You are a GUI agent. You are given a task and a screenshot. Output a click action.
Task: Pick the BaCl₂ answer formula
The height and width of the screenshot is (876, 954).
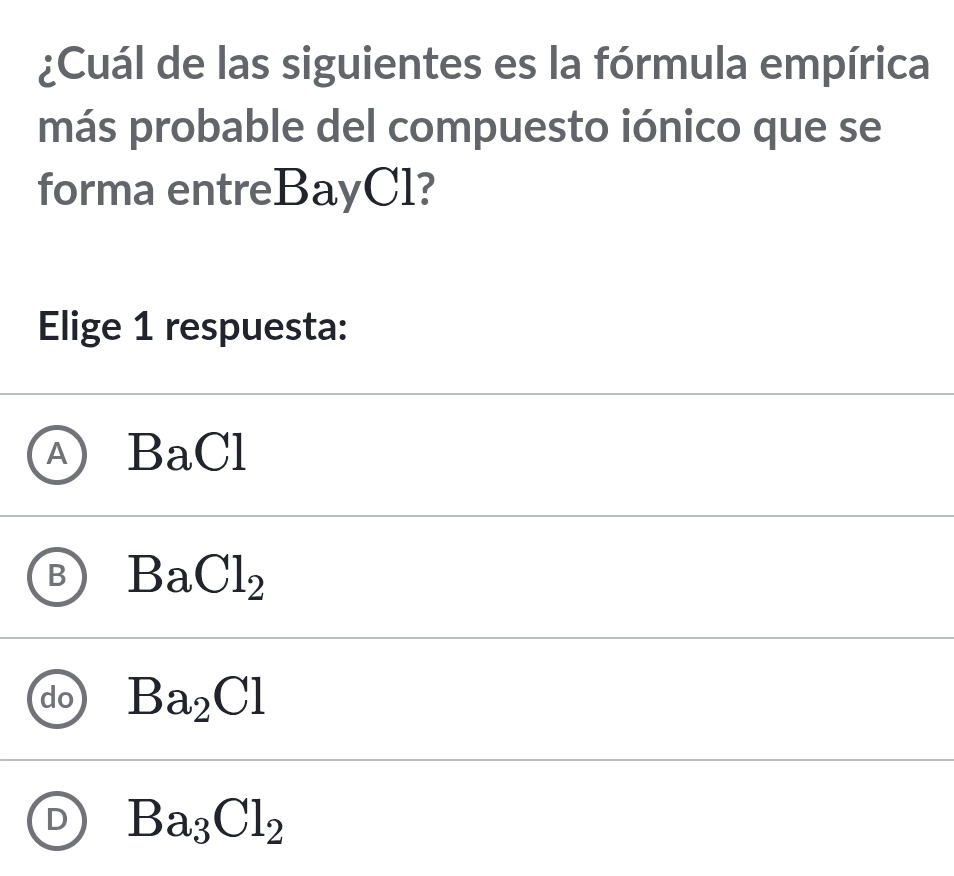pos(196,577)
